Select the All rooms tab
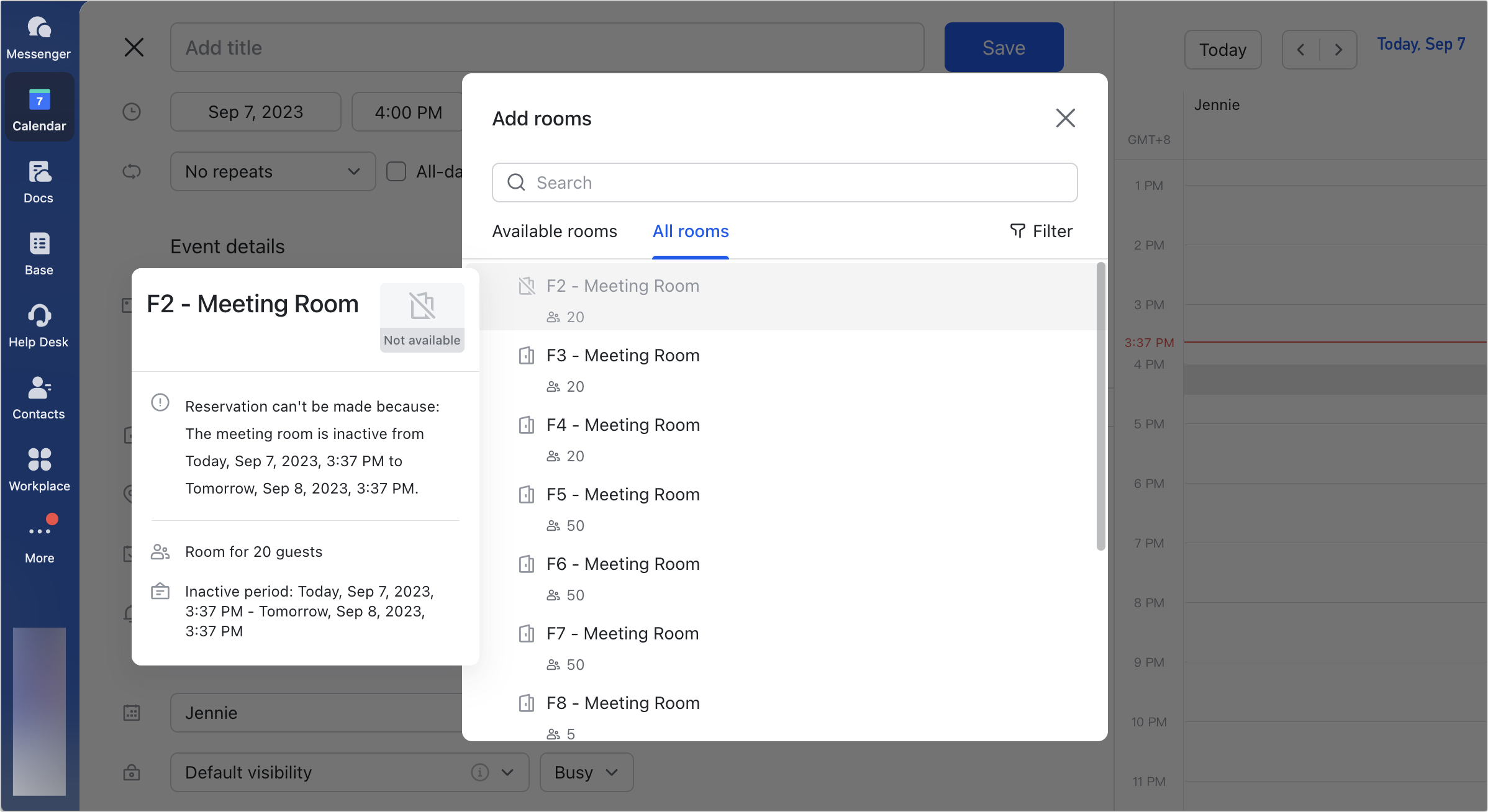 [x=691, y=231]
